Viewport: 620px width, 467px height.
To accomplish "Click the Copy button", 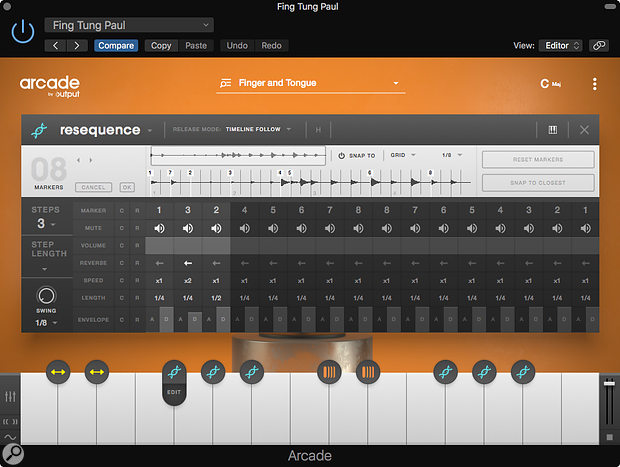I will (161, 45).
